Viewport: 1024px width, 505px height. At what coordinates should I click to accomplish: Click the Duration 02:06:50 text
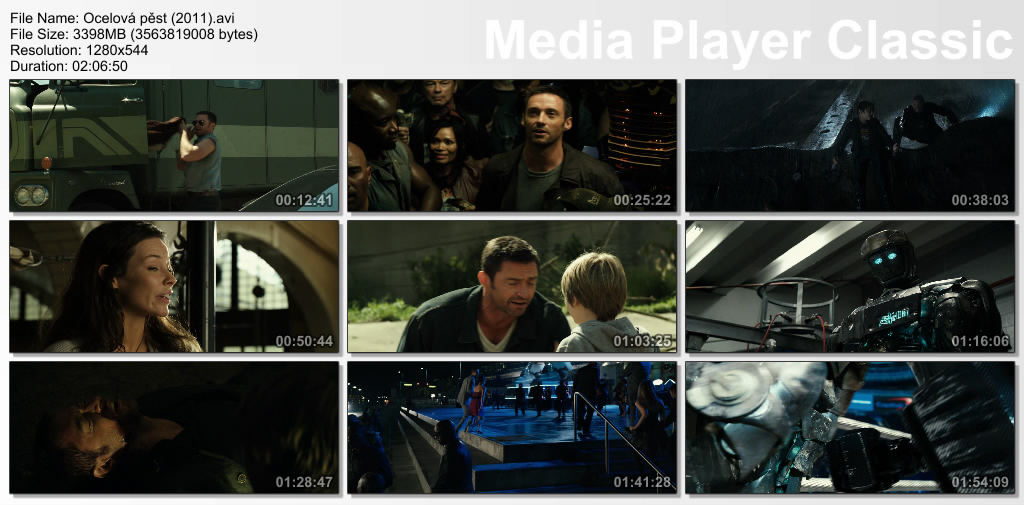click(69, 66)
